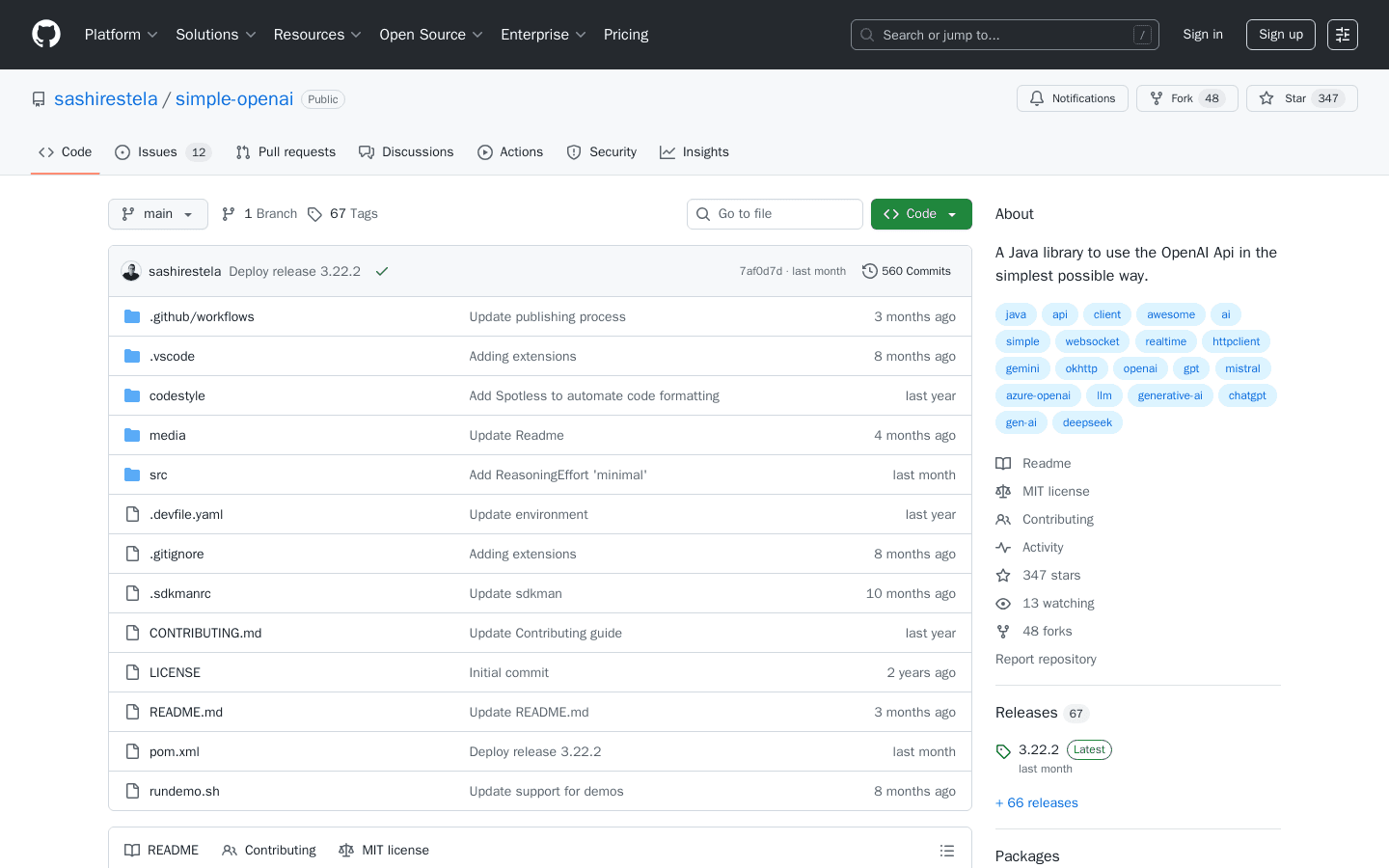
Task: Click the eye icon next to 13 watching
Action: (1003, 603)
